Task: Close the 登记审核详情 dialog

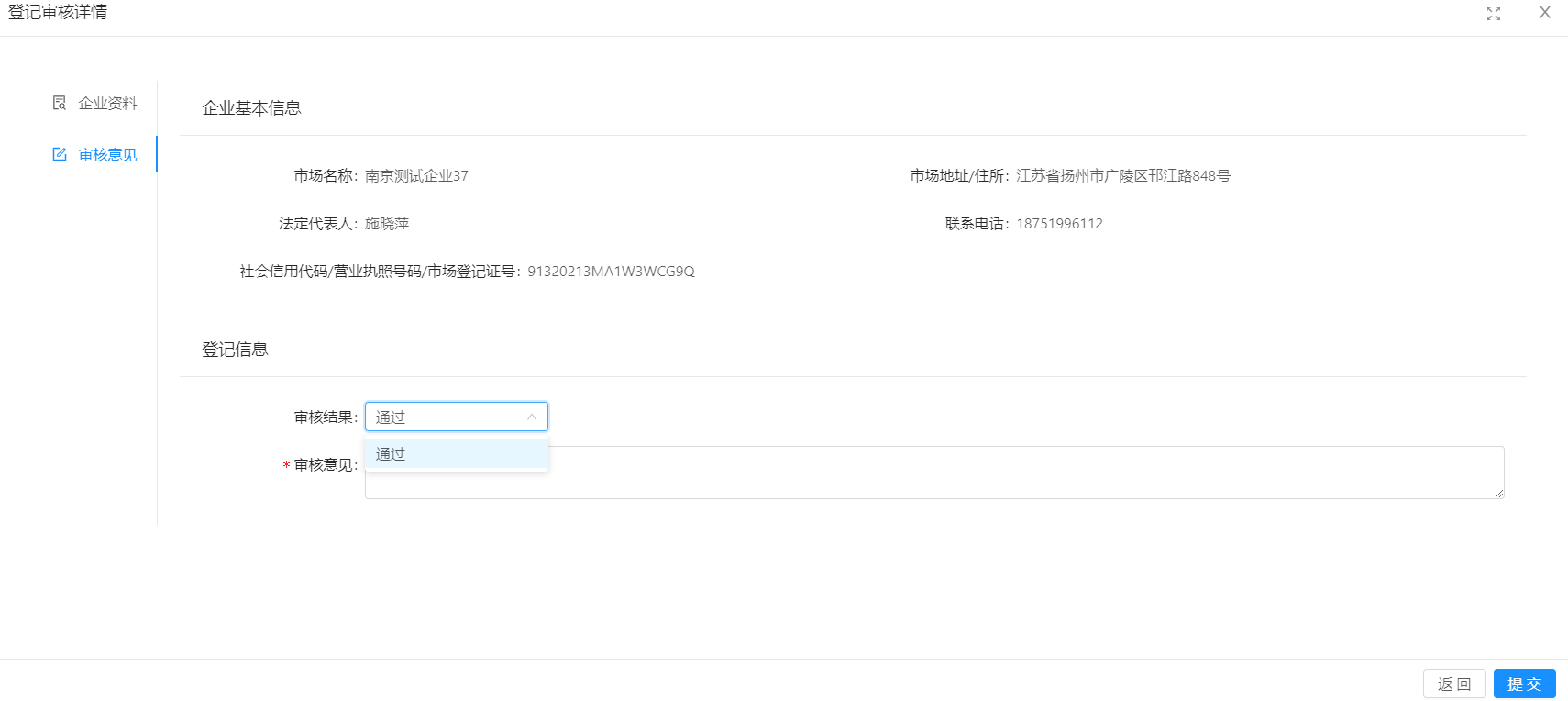Action: pyautogui.click(x=1545, y=13)
